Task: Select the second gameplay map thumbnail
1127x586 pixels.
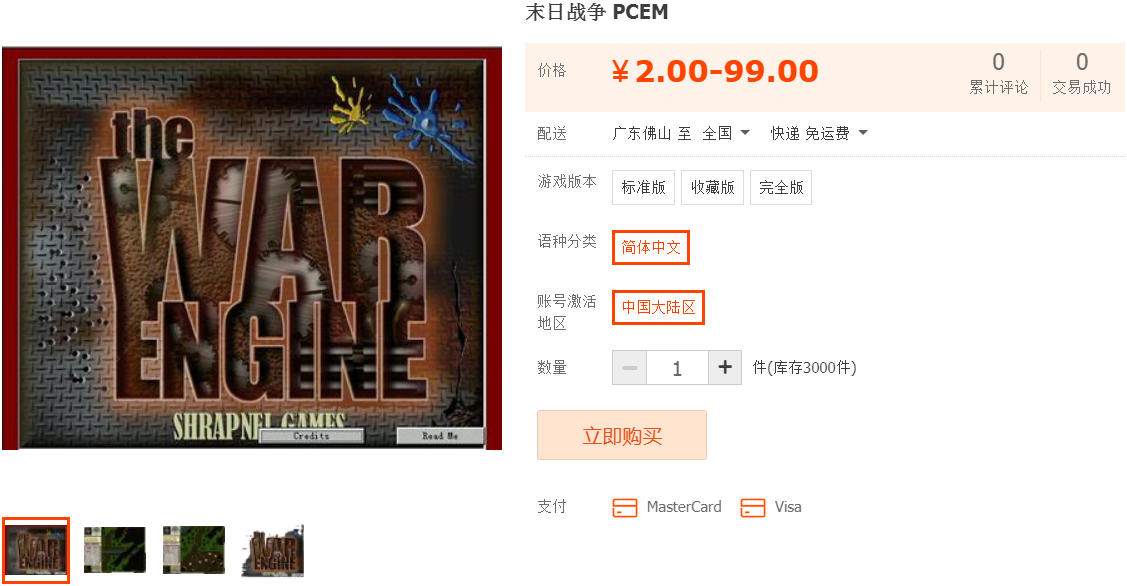Action: click(x=115, y=550)
